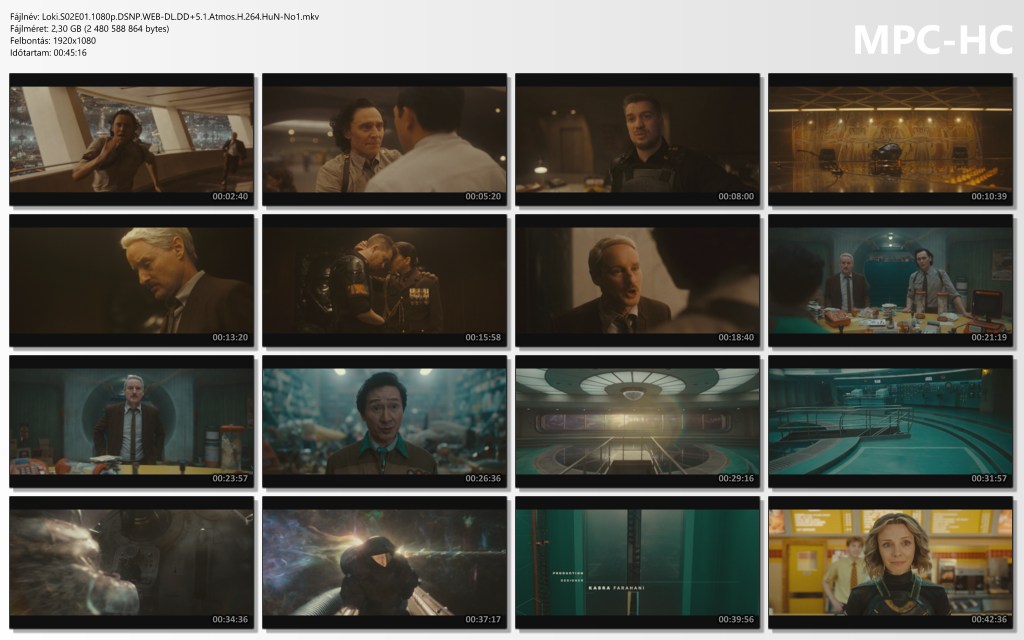The width and height of the screenshot is (1024, 640).
Task: Select the thumbnail at 00:08:00
Action: tap(637, 139)
